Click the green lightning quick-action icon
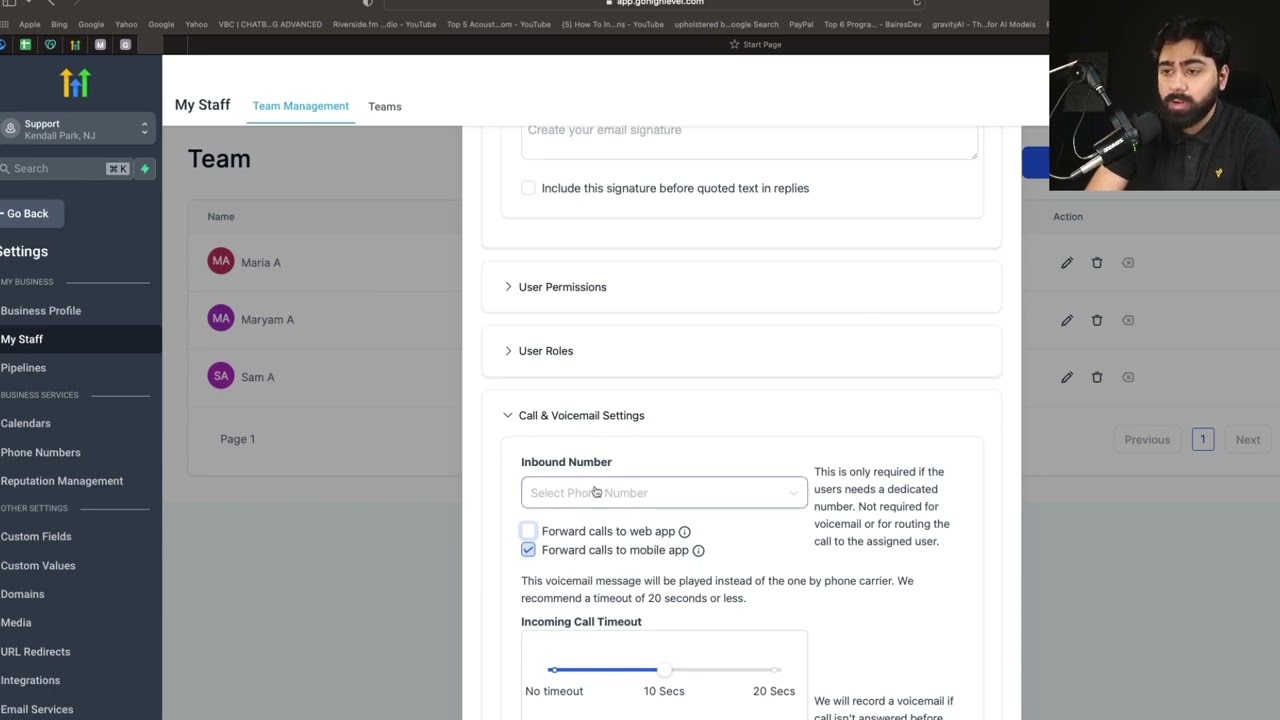The width and height of the screenshot is (1280, 720). (145, 169)
